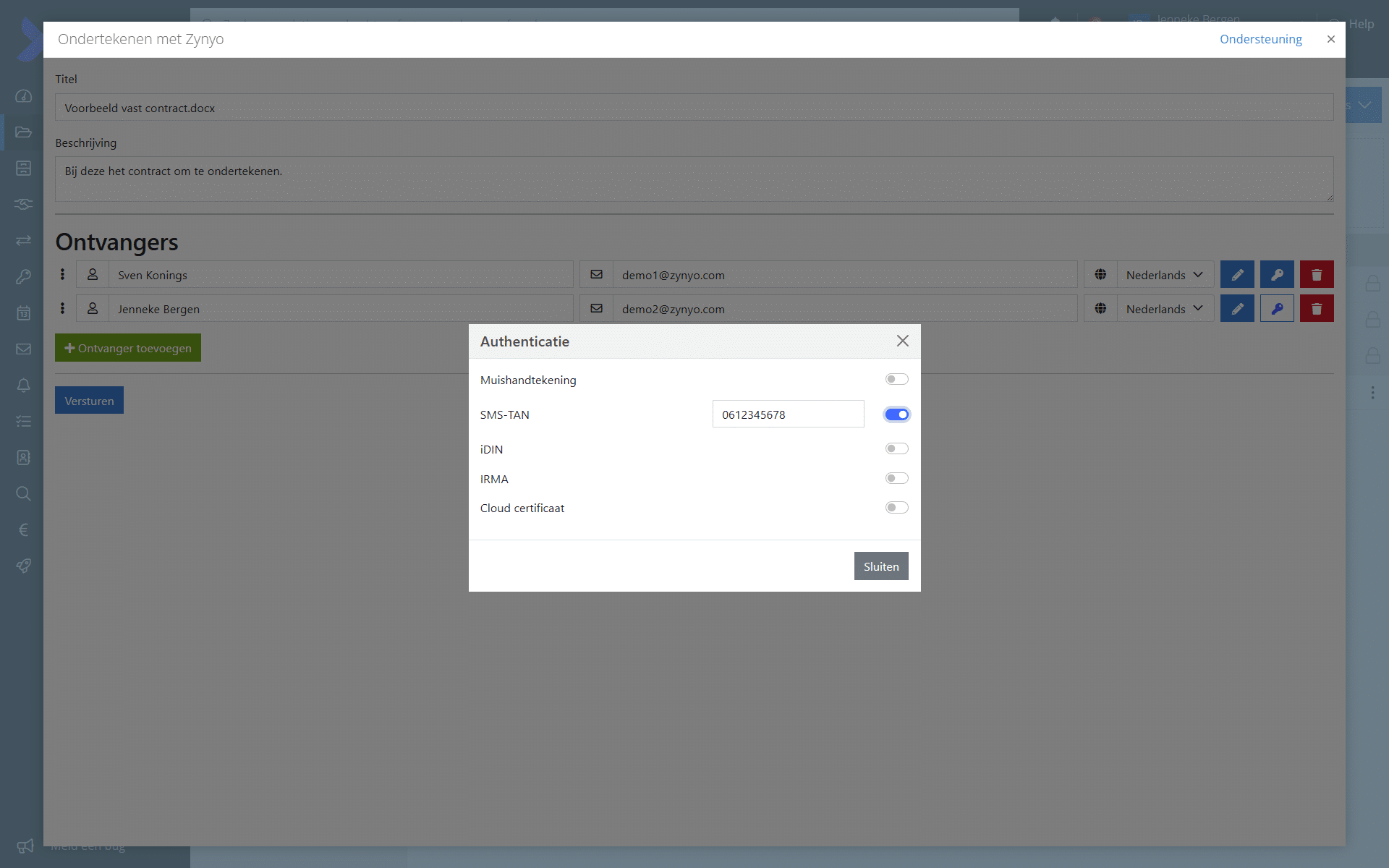
Task: Click drag handle dots for Sven Konings
Action: (62, 275)
